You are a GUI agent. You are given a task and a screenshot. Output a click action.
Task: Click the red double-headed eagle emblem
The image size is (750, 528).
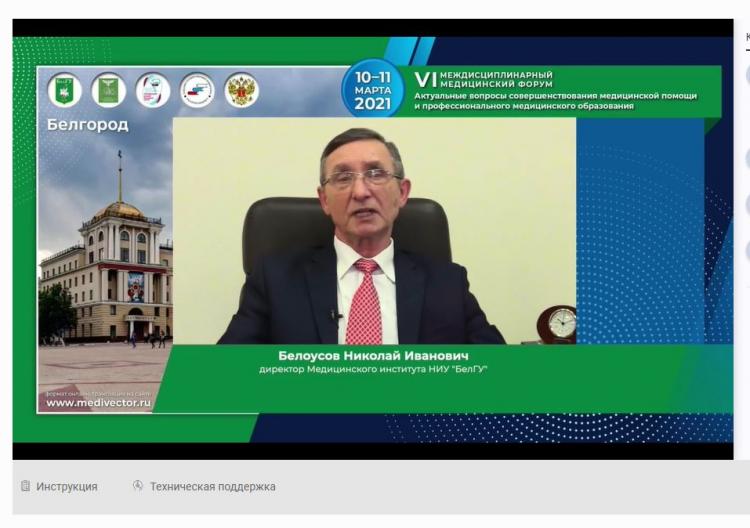pyautogui.click(x=240, y=90)
